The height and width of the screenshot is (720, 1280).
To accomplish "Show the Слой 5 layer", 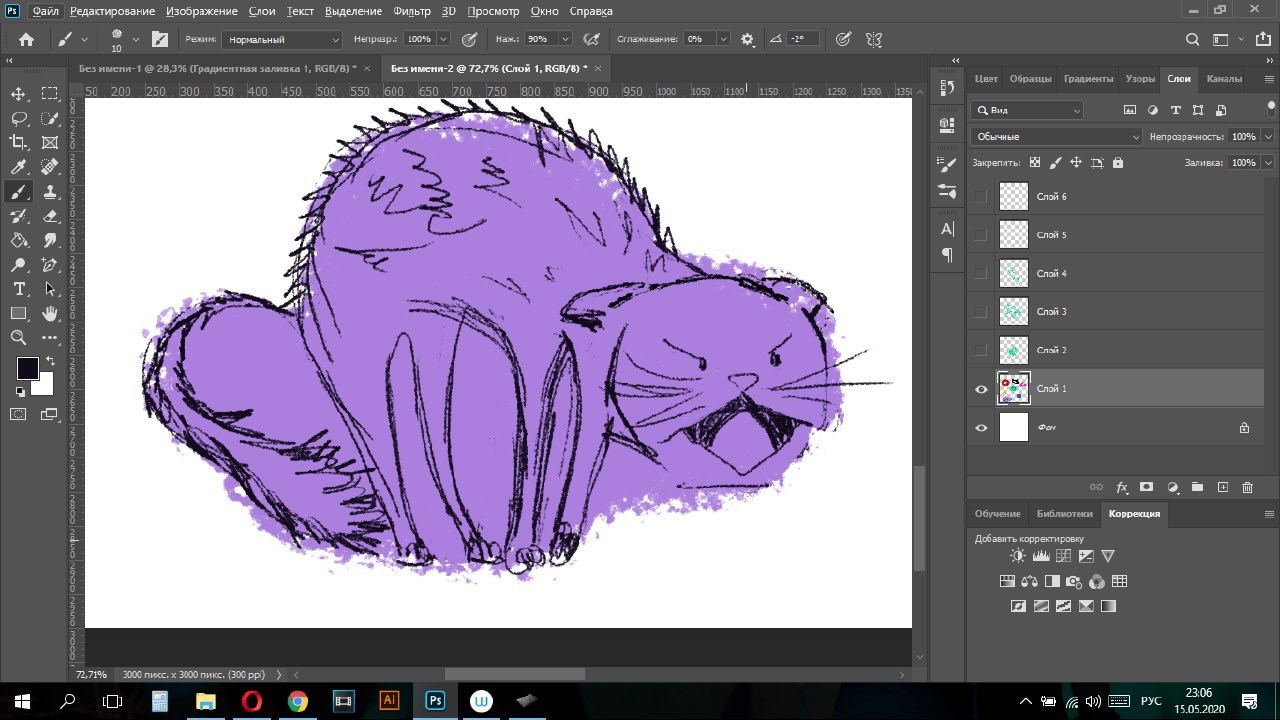I will (980, 235).
